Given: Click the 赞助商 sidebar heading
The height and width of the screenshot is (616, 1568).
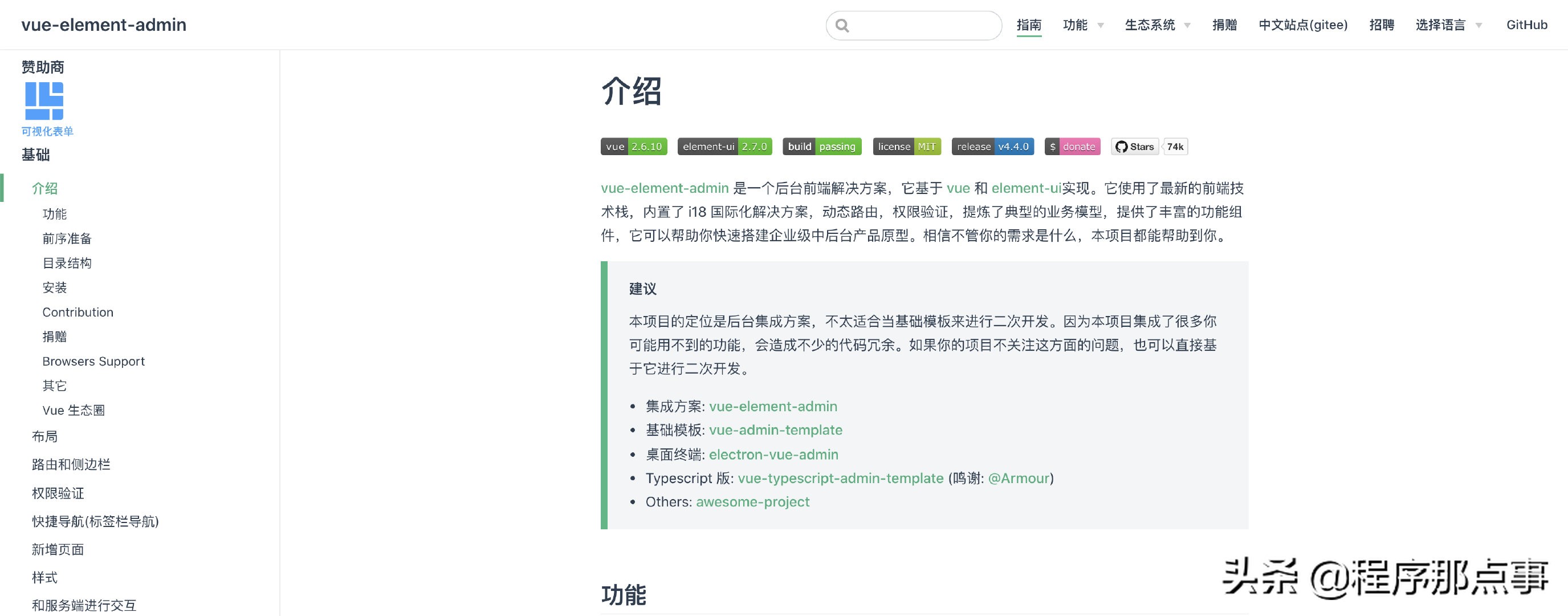Looking at the screenshot, I should 43,67.
